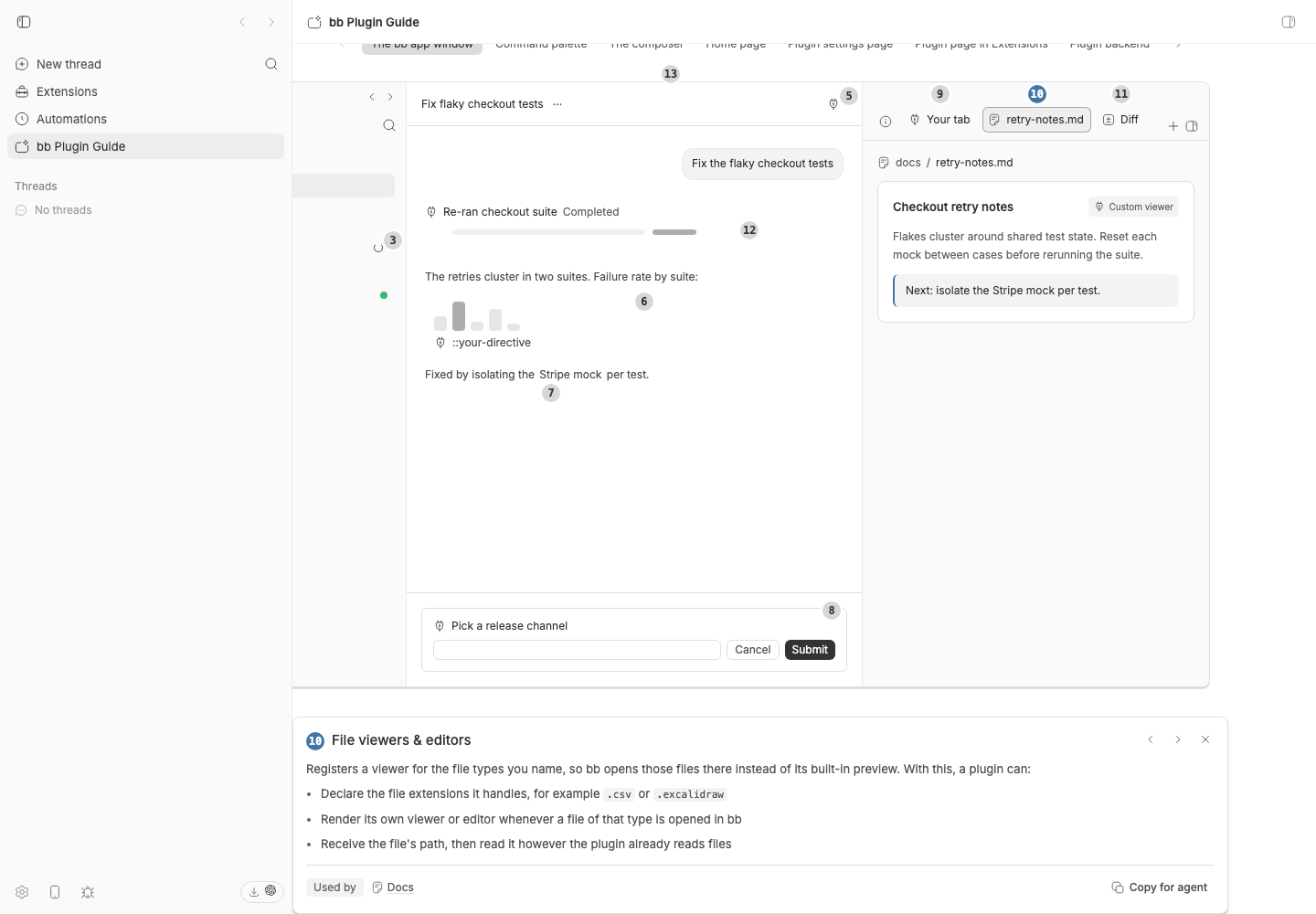Open the Your tab tab

point(940,120)
